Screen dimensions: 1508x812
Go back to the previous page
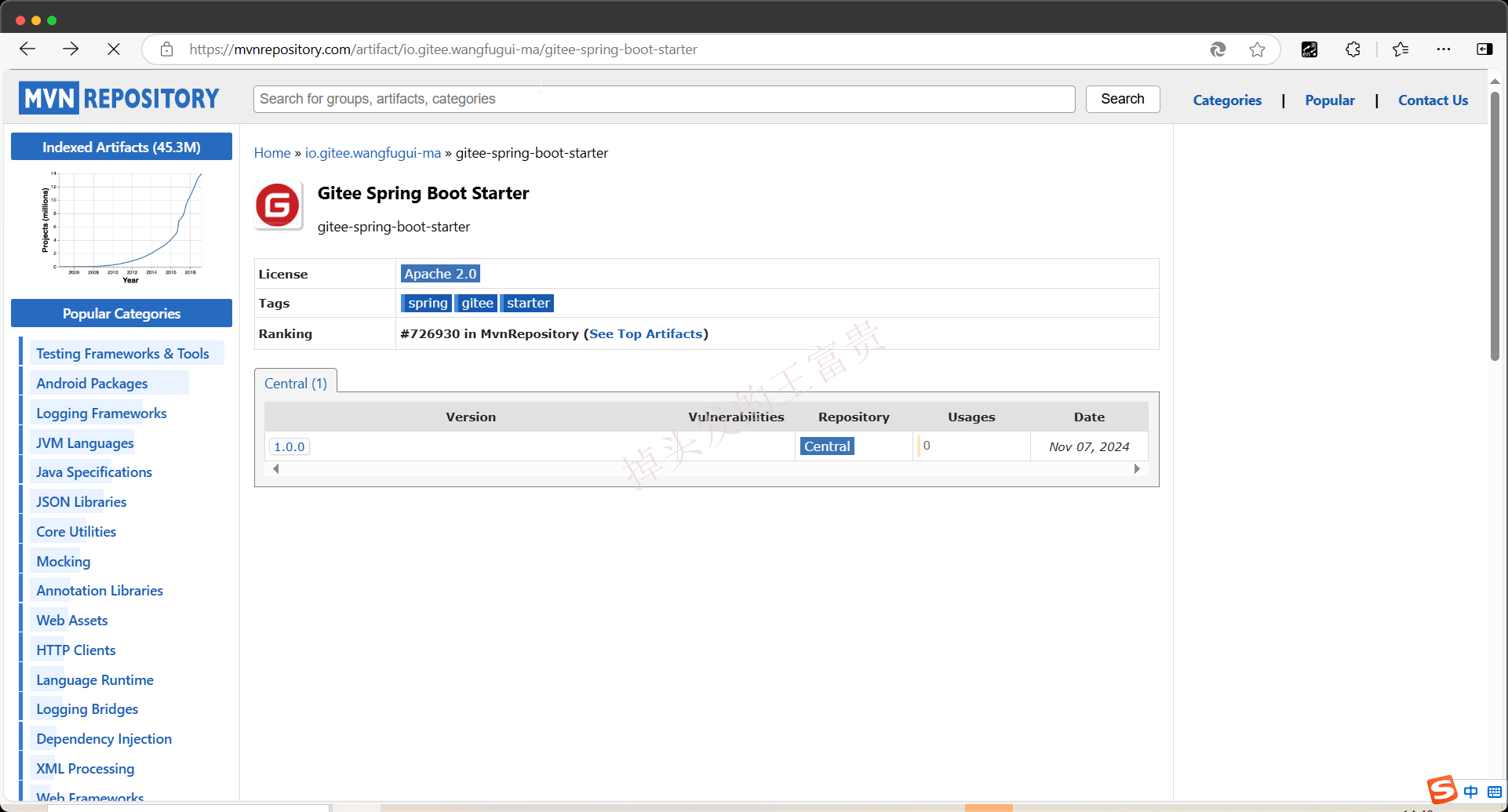[27, 49]
